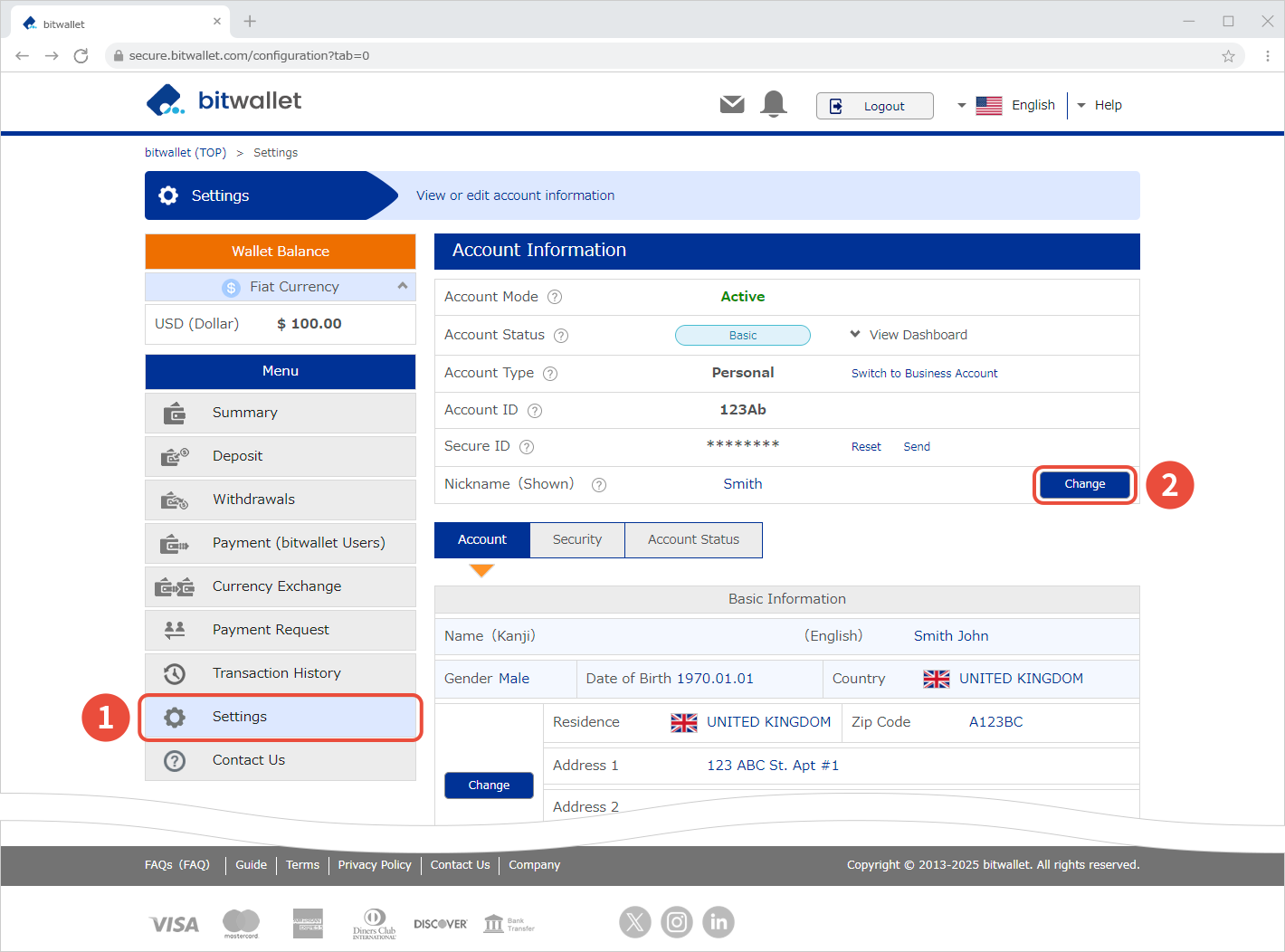Open the LinkedIn icon in footer
The image size is (1285, 952).
[x=719, y=922]
